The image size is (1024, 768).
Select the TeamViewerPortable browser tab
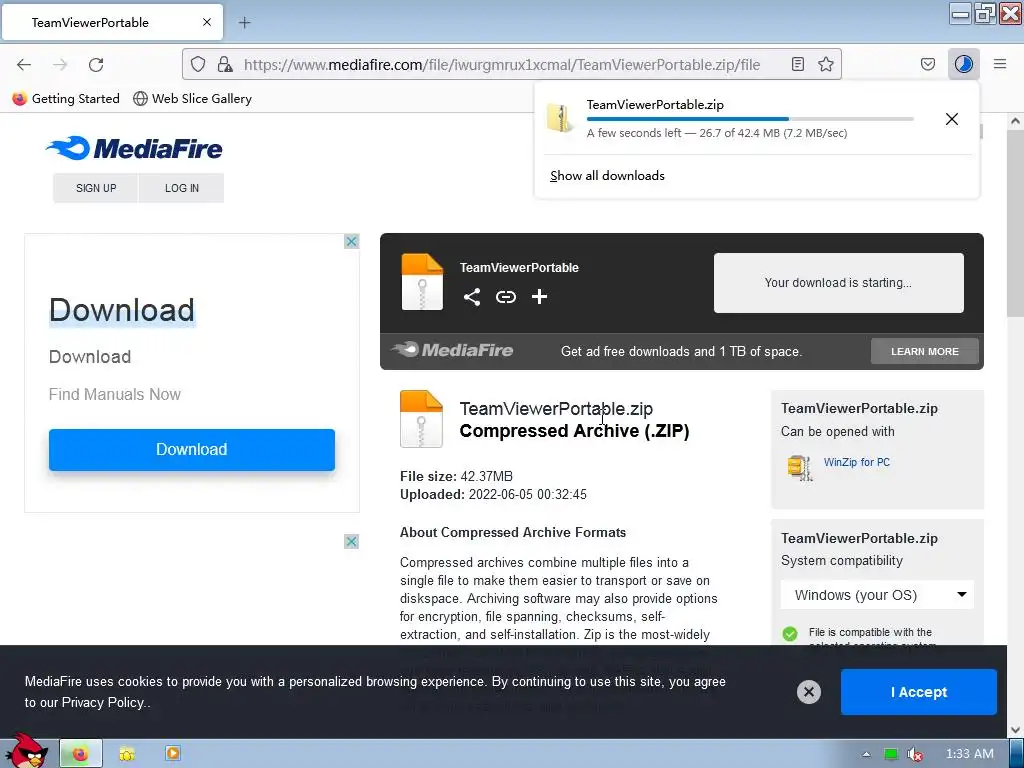click(112, 22)
